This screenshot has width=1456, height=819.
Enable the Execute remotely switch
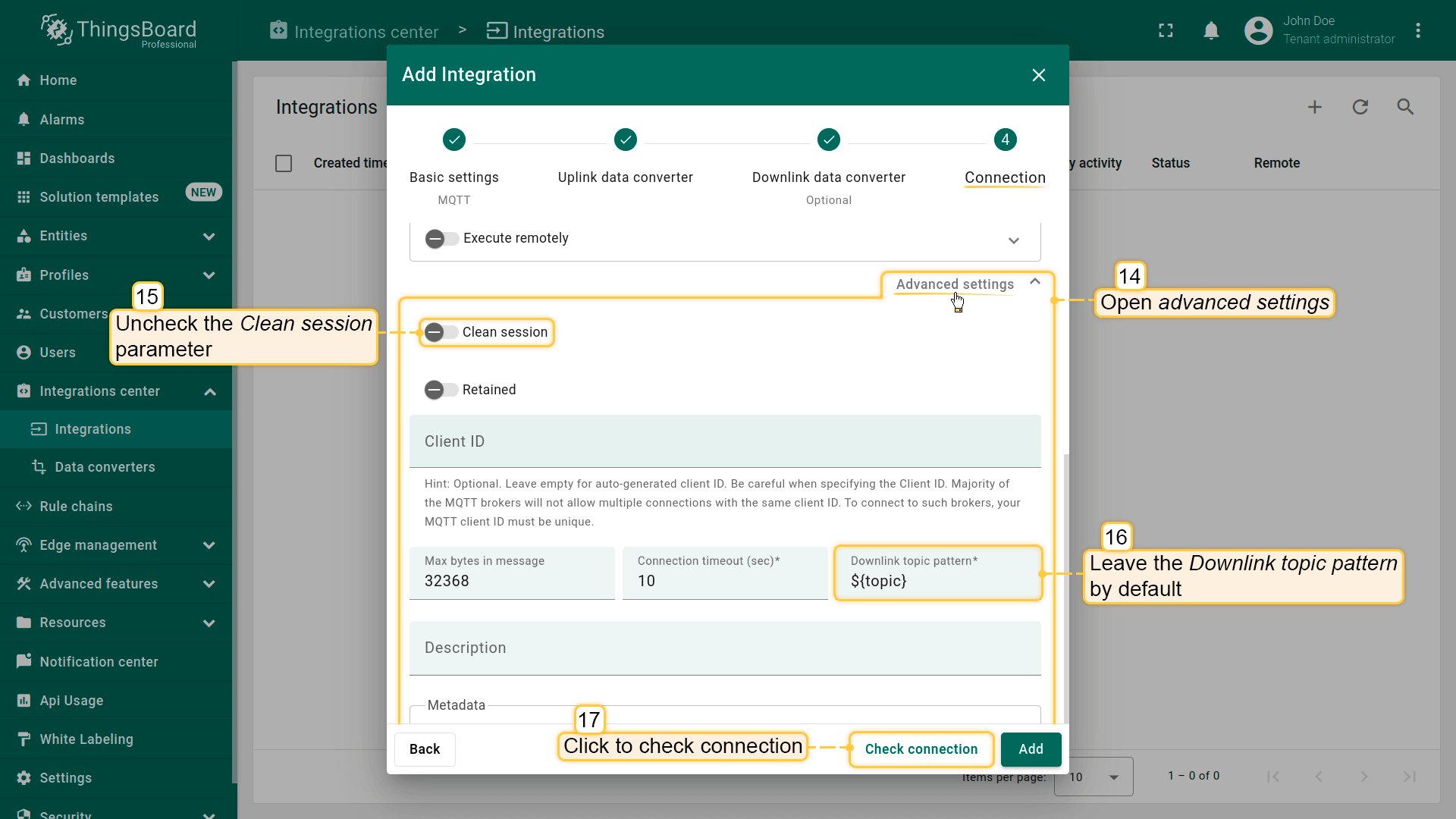pos(441,239)
